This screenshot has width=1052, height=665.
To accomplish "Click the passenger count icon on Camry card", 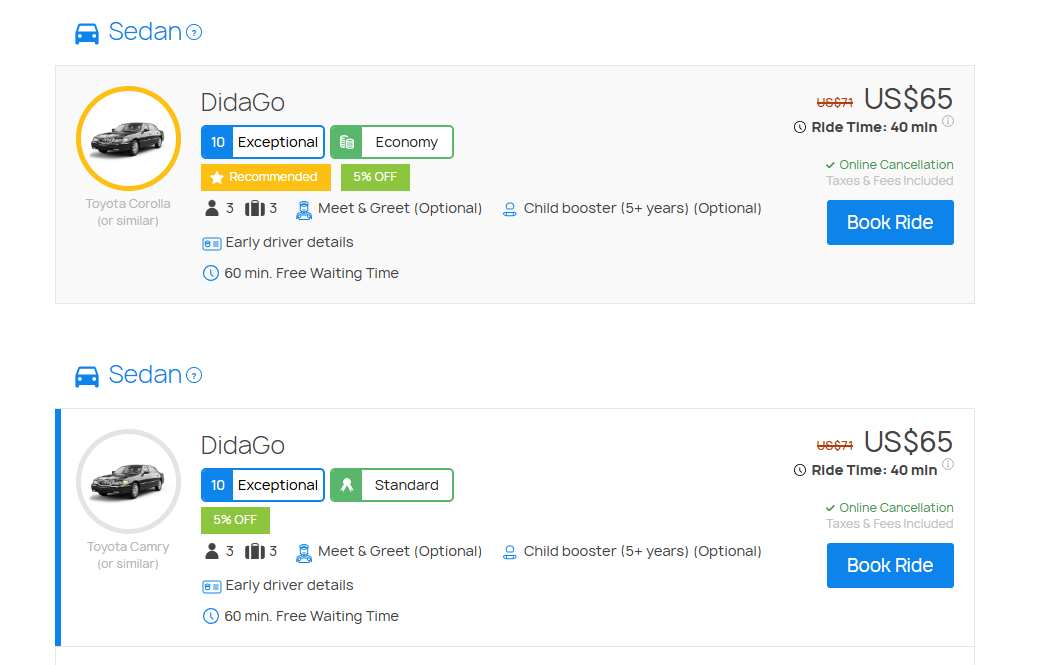I will pos(212,552).
